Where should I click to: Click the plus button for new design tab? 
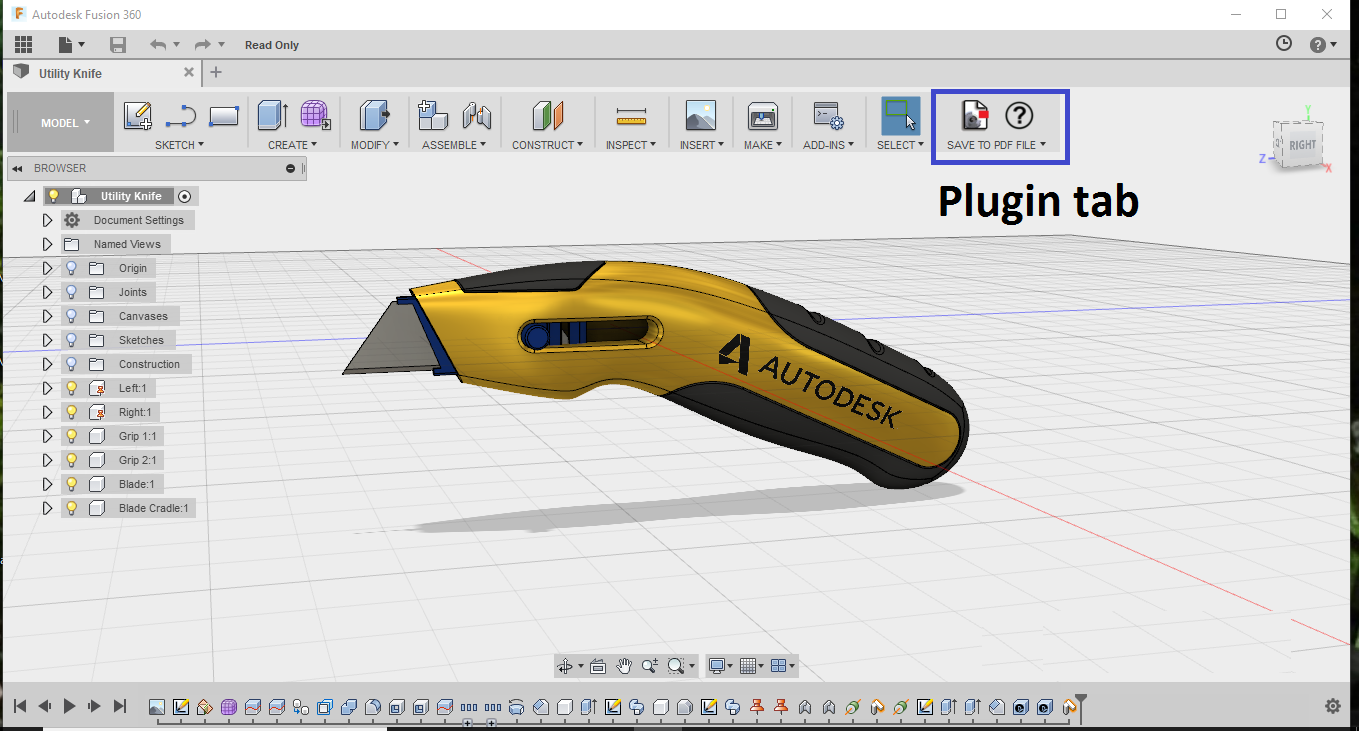pyautogui.click(x=216, y=72)
